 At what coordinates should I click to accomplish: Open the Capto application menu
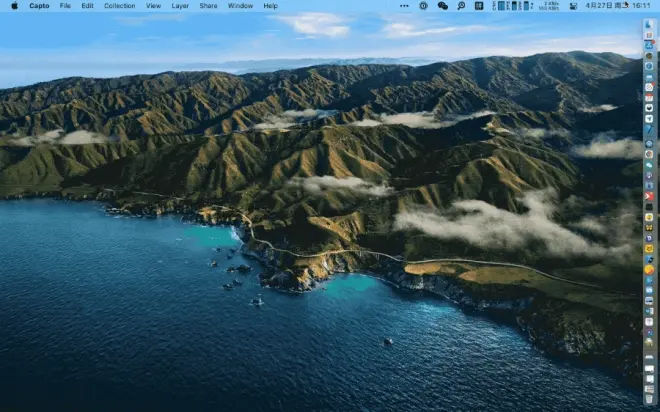pos(39,6)
